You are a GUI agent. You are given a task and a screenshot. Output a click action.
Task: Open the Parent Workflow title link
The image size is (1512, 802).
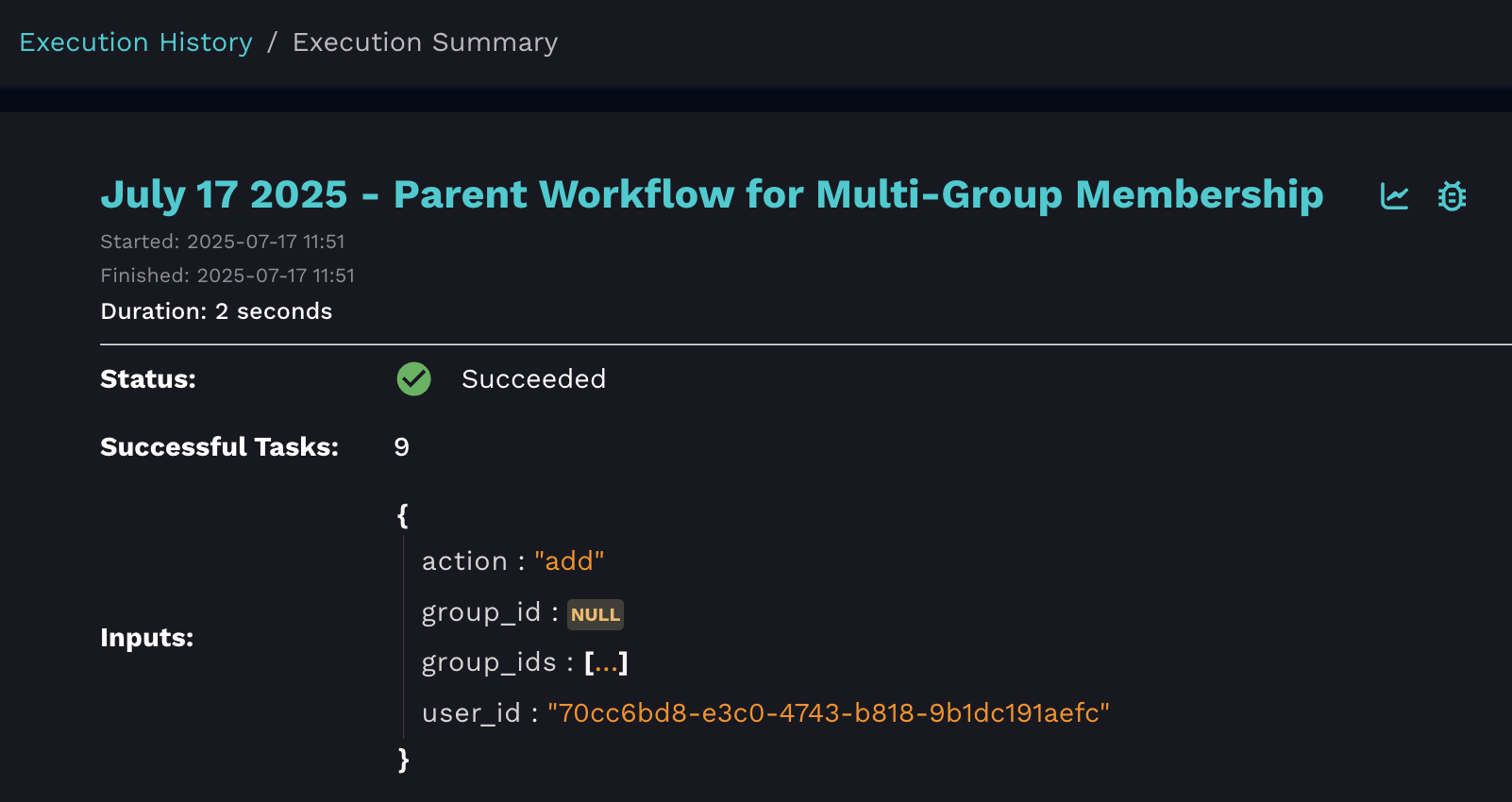(712, 194)
